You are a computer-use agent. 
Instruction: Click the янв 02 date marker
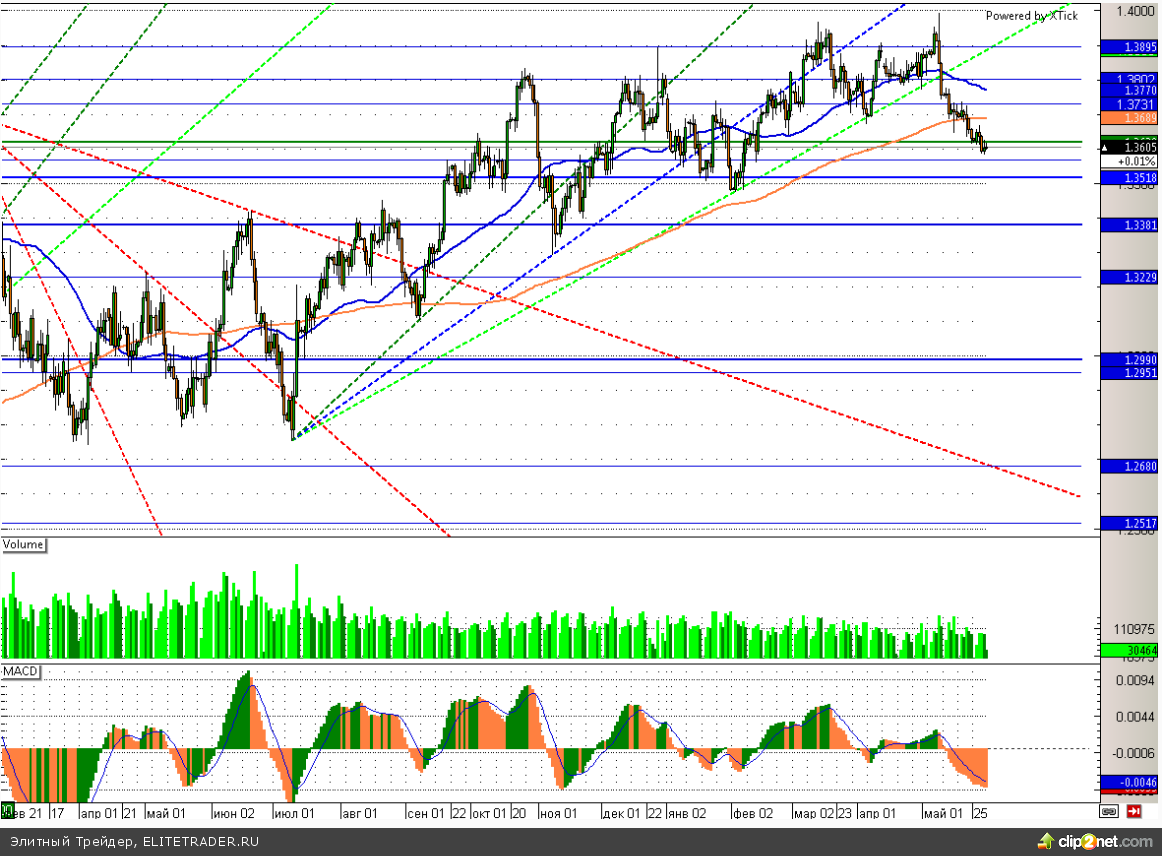coord(687,813)
